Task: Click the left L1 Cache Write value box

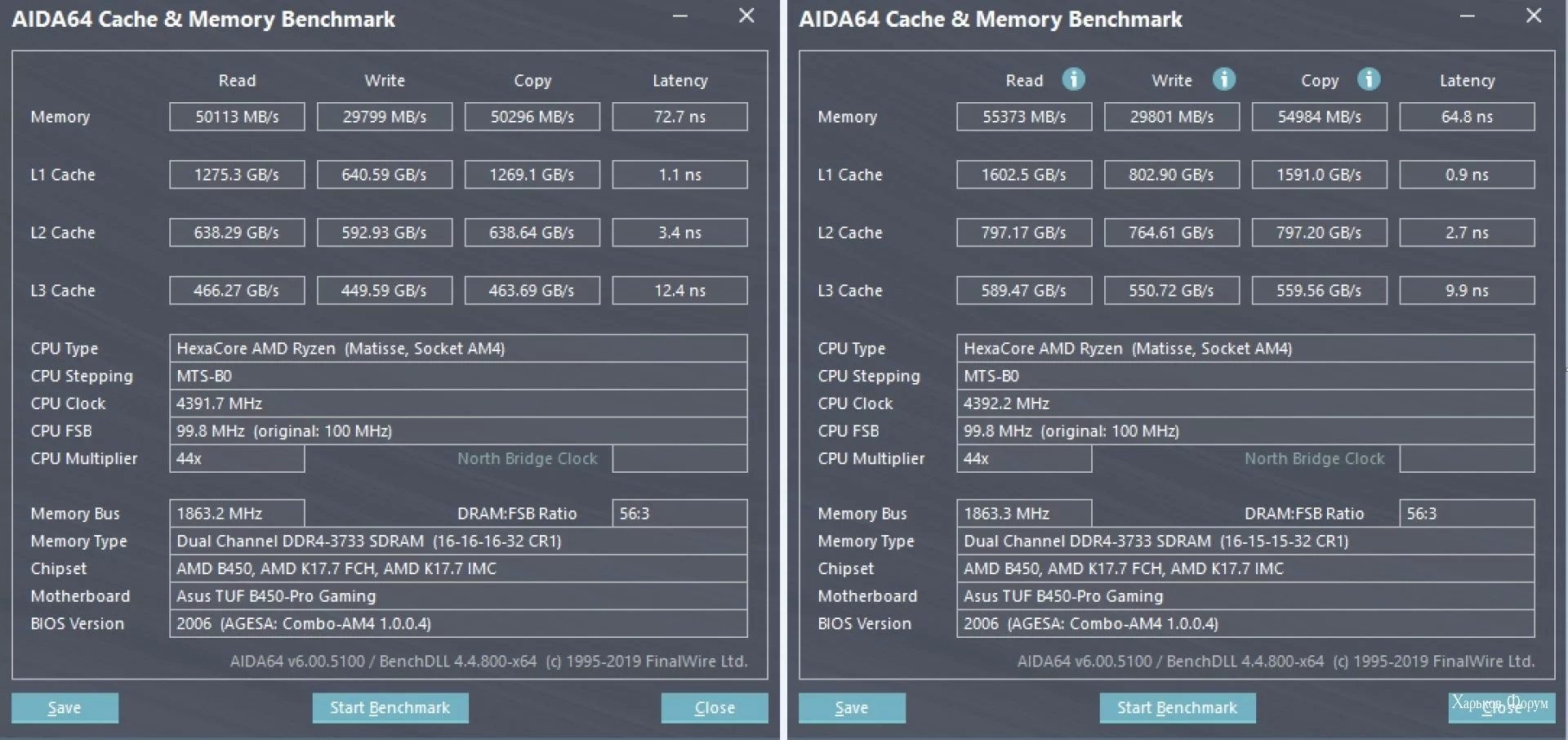Action: 385,175
